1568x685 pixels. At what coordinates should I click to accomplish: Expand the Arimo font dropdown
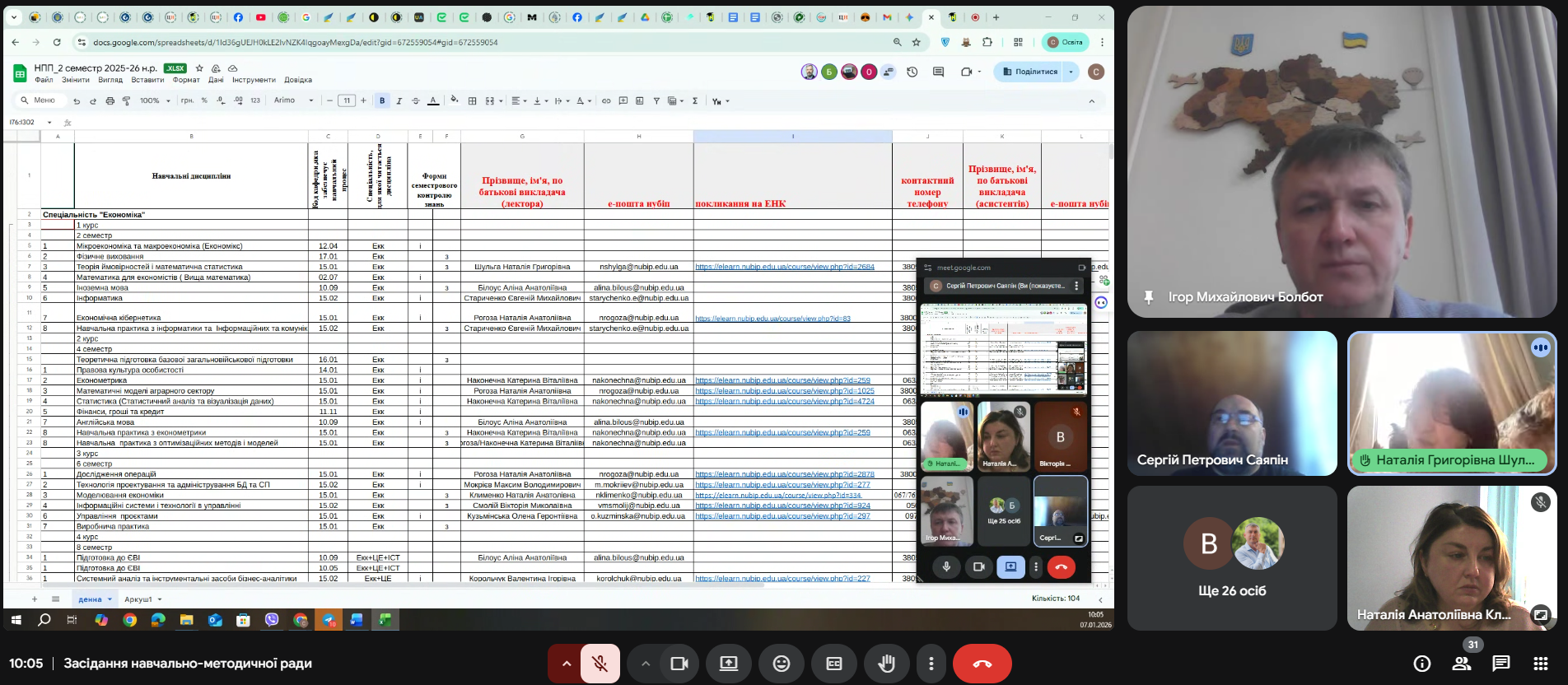point(293,101)
